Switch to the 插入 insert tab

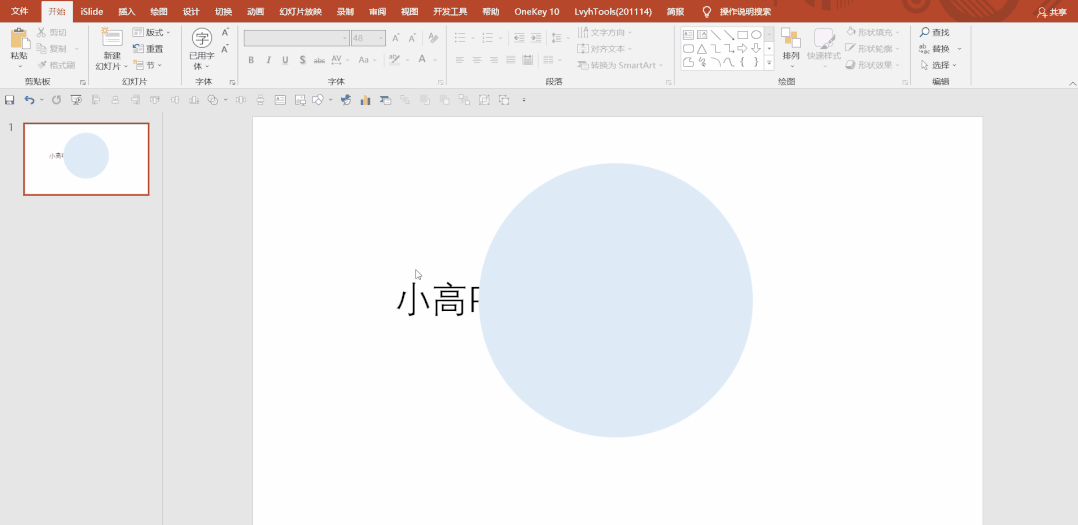pyautogui.click(x=126, y=12)
